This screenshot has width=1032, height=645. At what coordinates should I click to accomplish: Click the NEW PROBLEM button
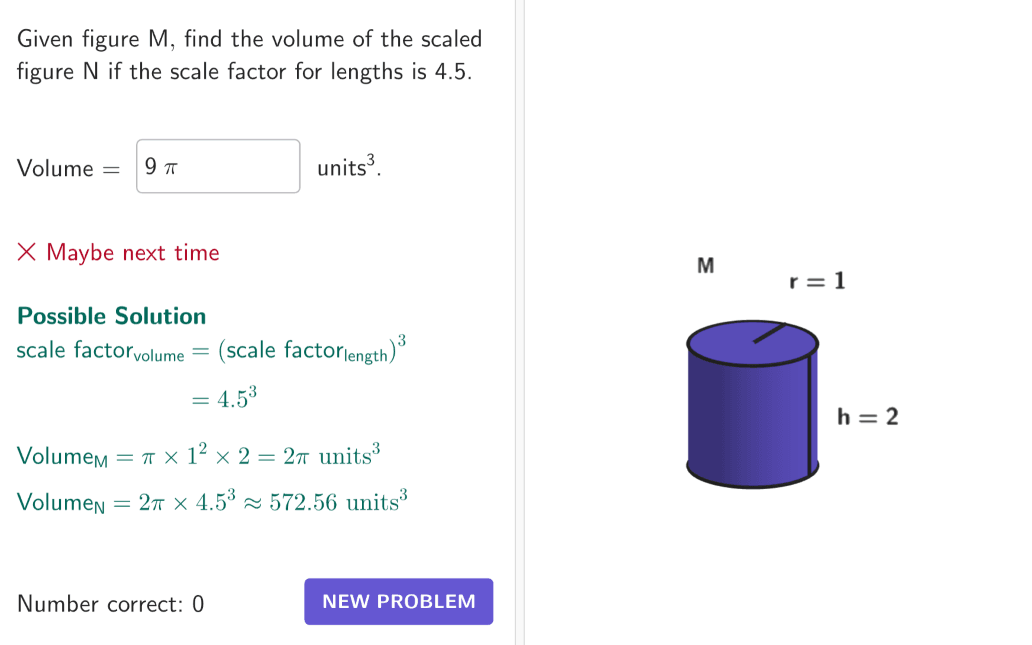click(x=398, y=602)
